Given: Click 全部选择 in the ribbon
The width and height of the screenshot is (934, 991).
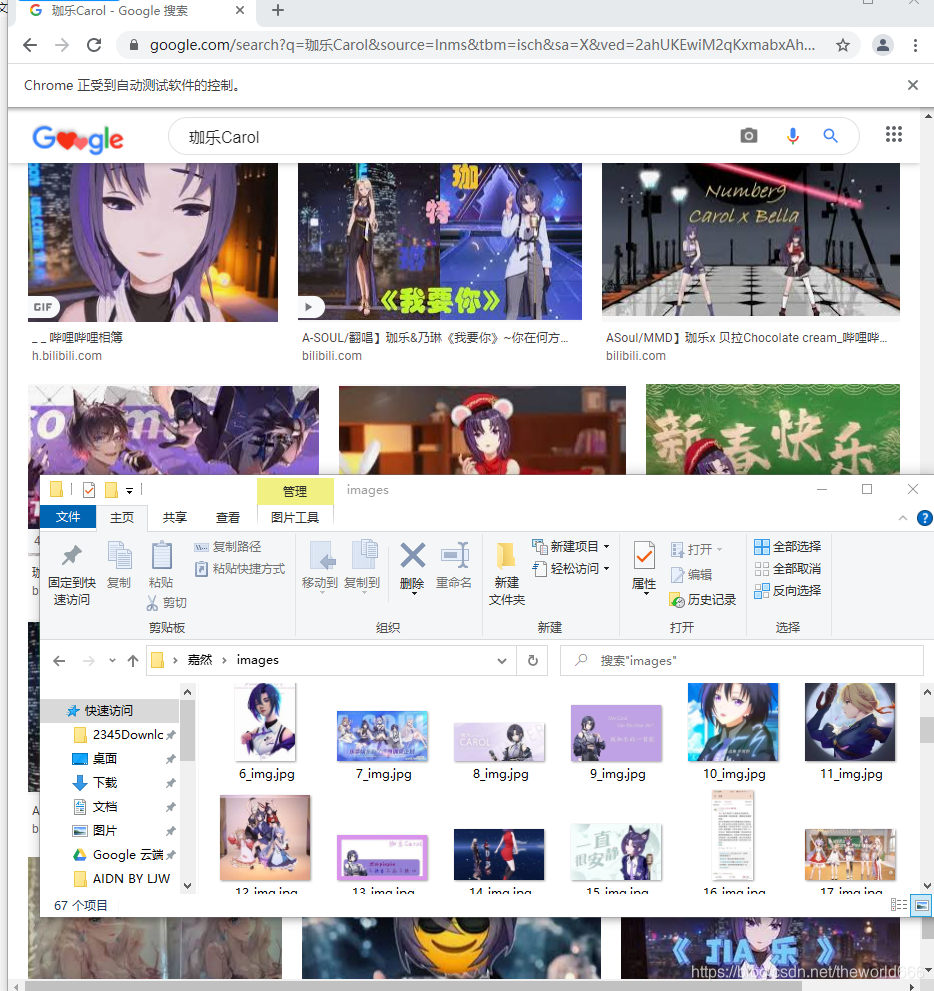Looking at the screenshot, I should pyautogui.click(x=787, y=547).
